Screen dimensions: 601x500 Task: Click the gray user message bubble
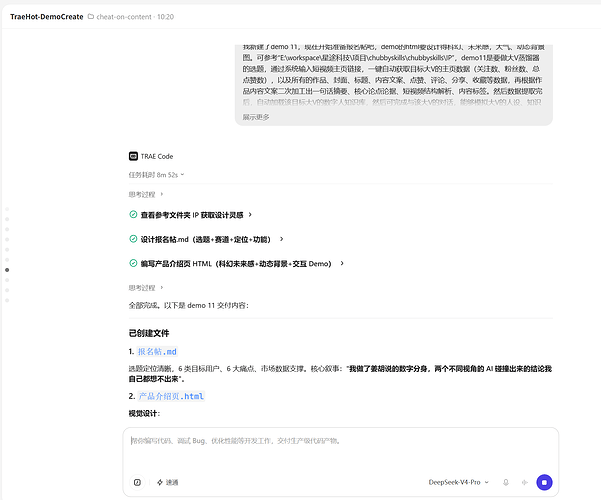tap(394, 85)
